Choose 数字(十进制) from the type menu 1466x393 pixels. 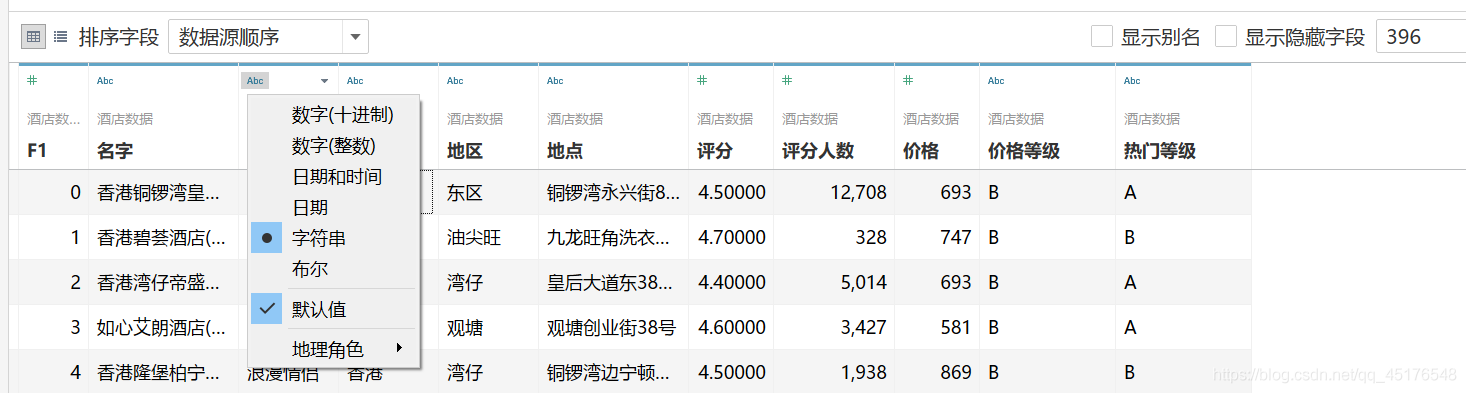coord(333,115)
